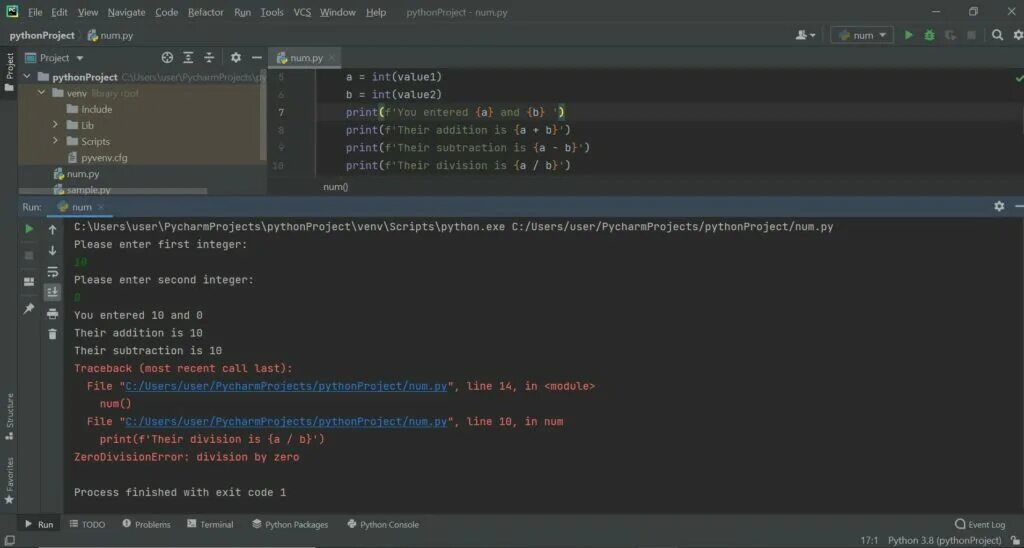The width and height of the screenshot is (1024, 548).
Task: Open the Navigate menu
Action: pyautogui.click(x=127, y=12)
